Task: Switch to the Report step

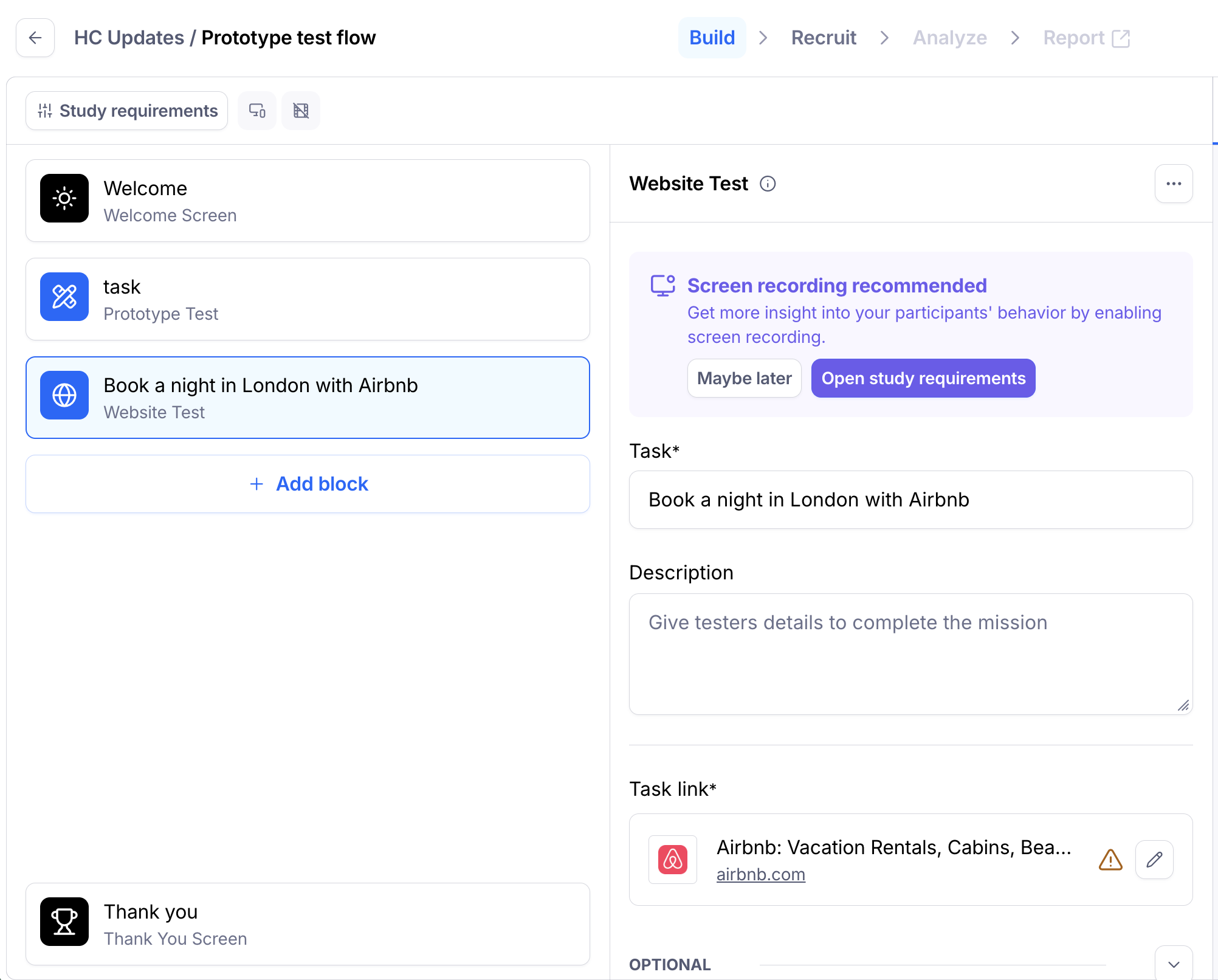Action: (x=1087, y=38)
